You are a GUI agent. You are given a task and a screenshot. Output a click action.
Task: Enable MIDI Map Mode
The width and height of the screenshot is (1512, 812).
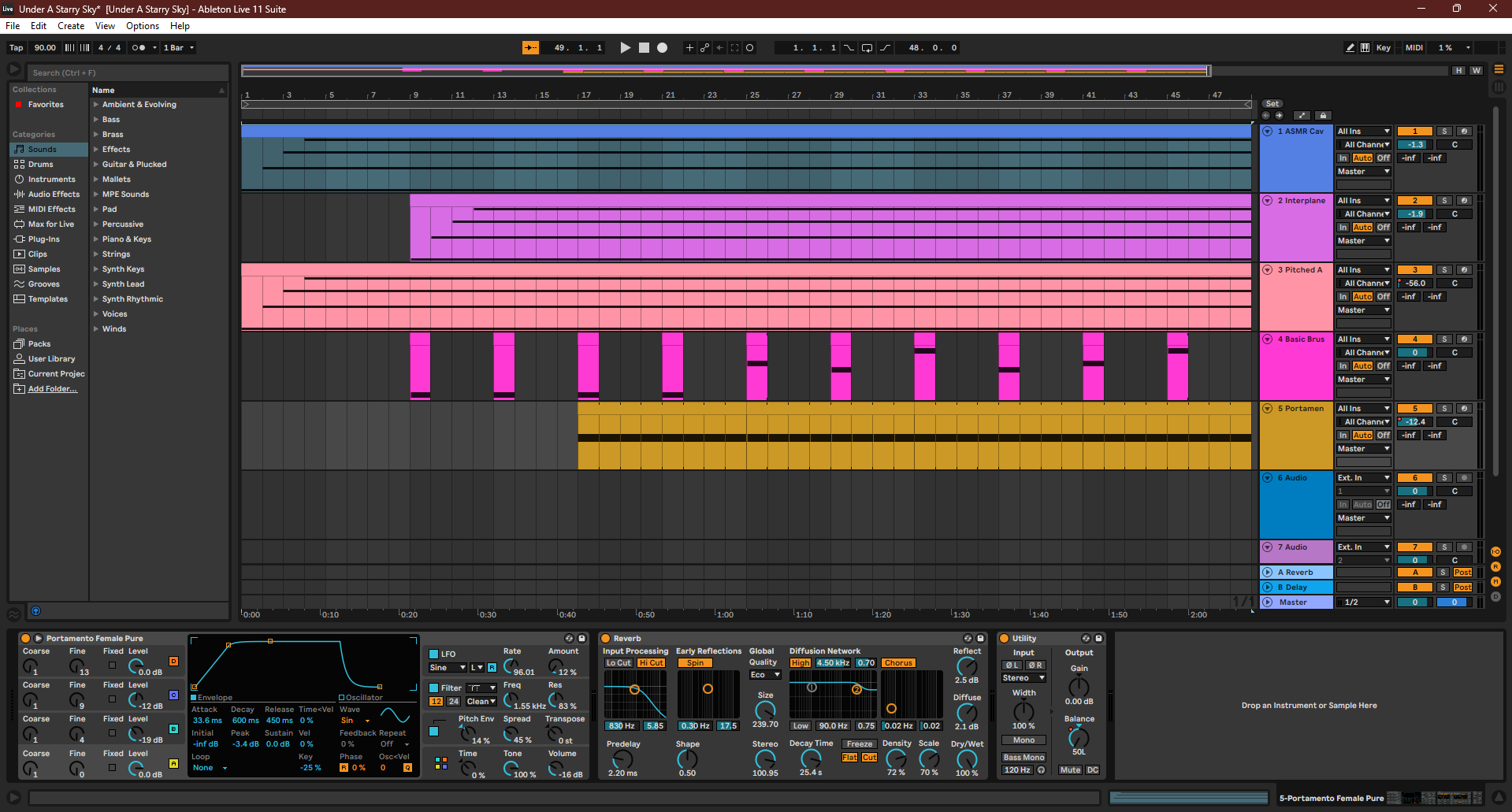point(1414,48)
